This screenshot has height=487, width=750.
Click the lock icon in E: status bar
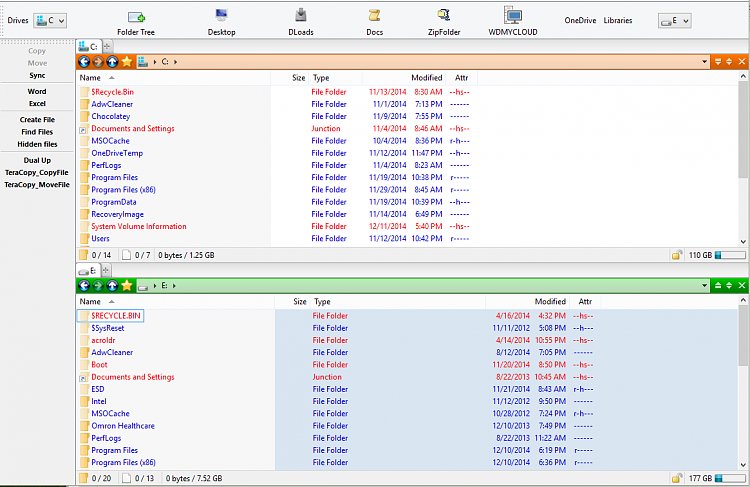676,478
